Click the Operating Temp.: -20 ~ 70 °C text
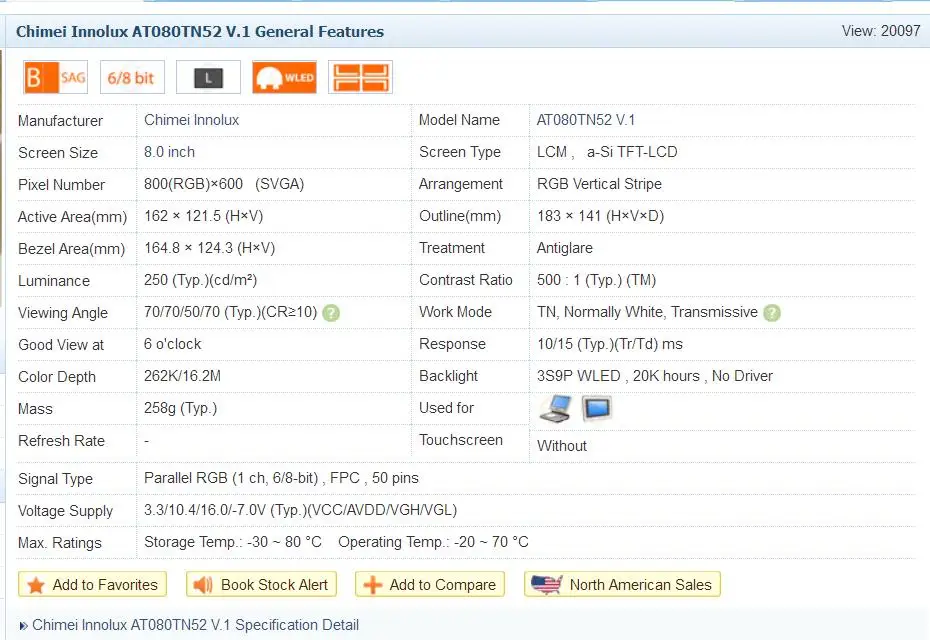This screenshot has width=930, height=640. click(x=433, y=542)
